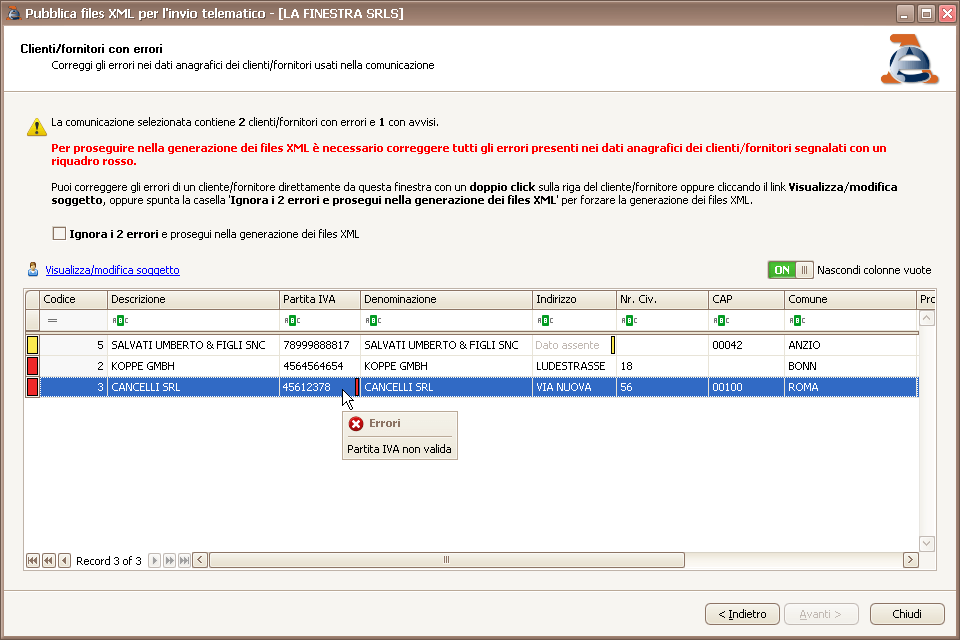Viewport: 960px width, 640px height.
Task: Click red error marker on CANCELLI row
Action: (x=32, y=387)
